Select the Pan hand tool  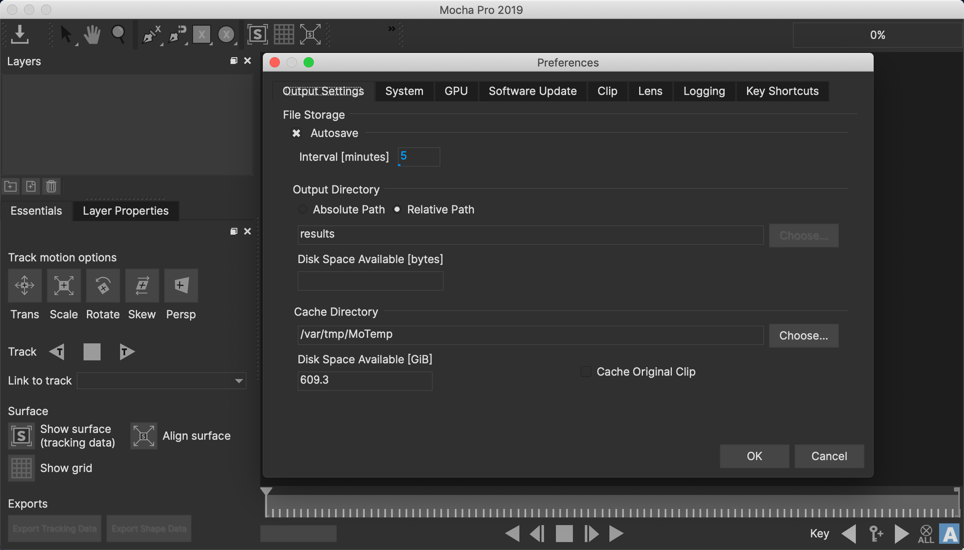click(x=92, y=34)
